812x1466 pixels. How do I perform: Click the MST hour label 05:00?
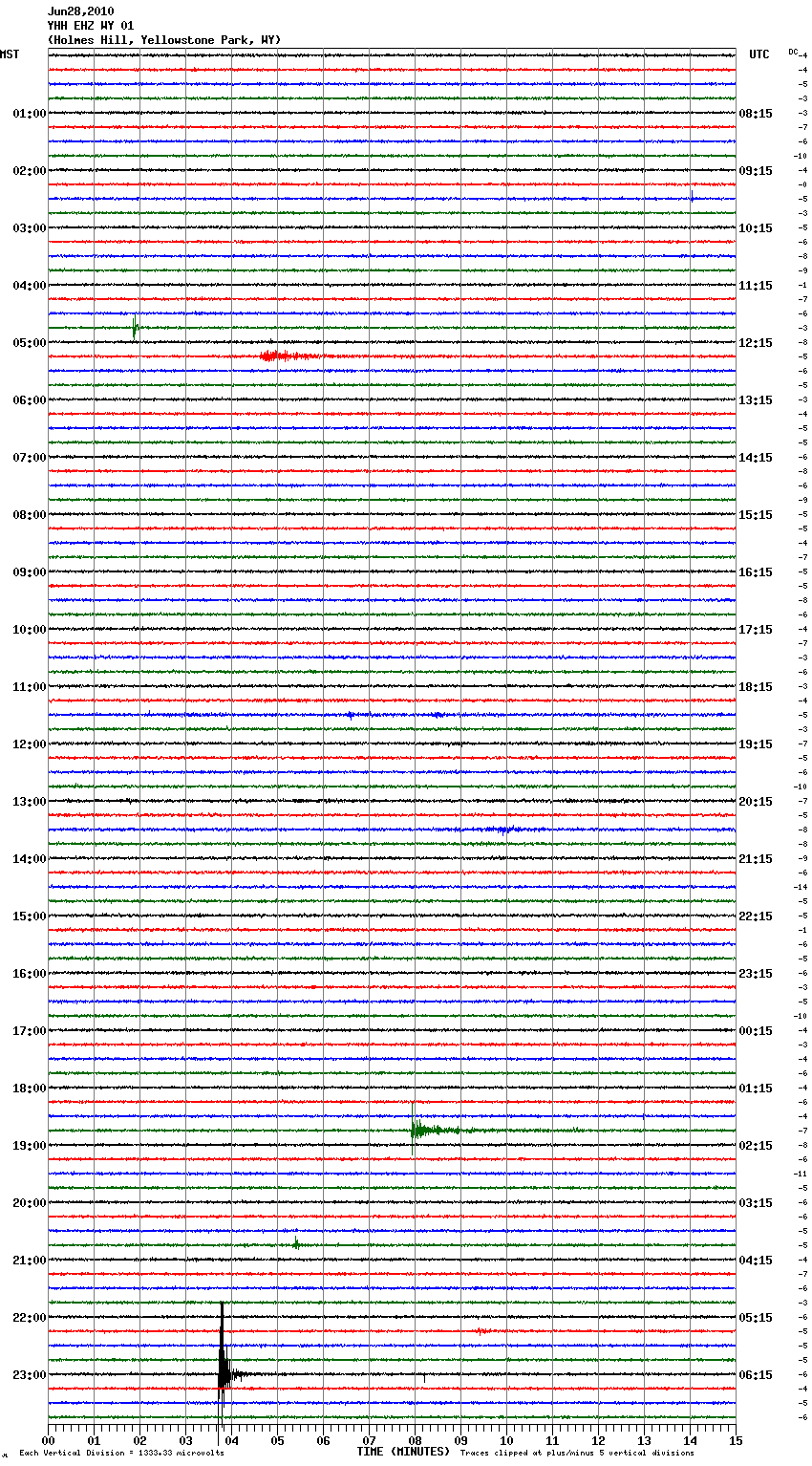[30, 343]
